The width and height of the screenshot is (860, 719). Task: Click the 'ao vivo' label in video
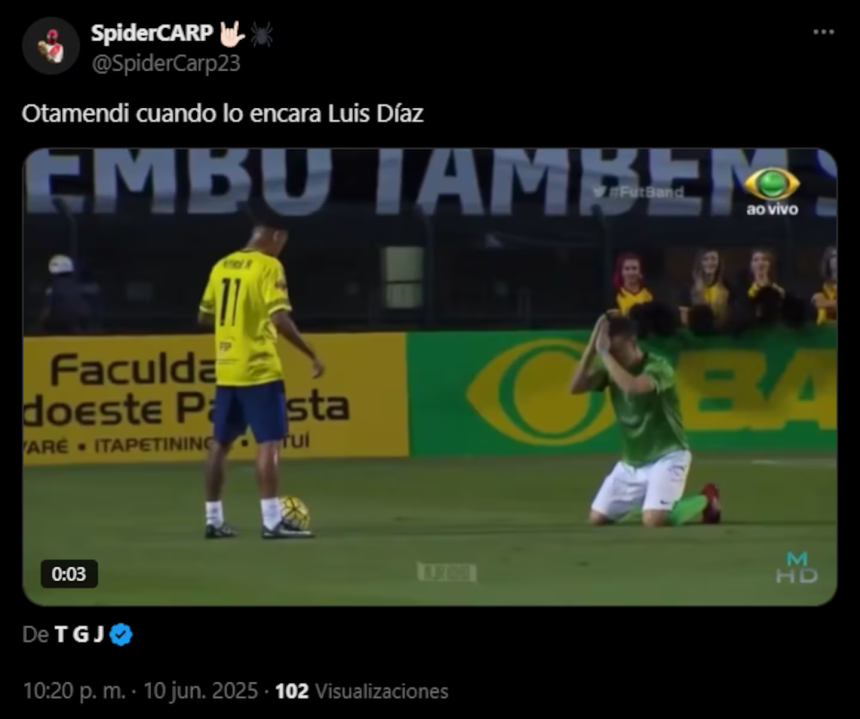tap(772, 209)
